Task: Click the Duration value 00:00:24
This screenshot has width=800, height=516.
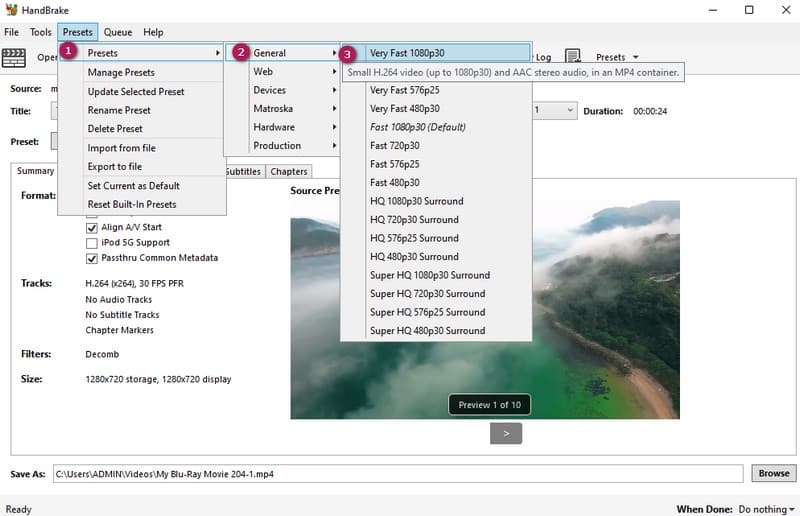Action: tap(650, 111)
